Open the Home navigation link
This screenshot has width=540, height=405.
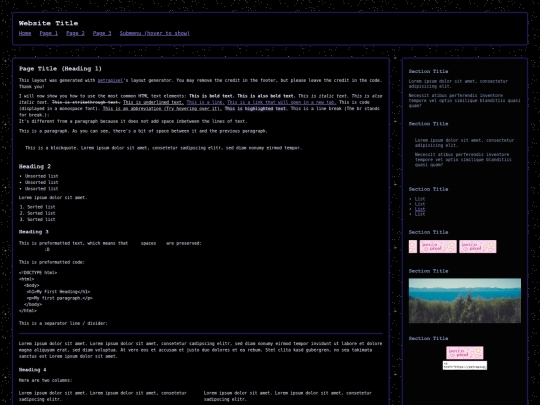[x=25, y=33]
